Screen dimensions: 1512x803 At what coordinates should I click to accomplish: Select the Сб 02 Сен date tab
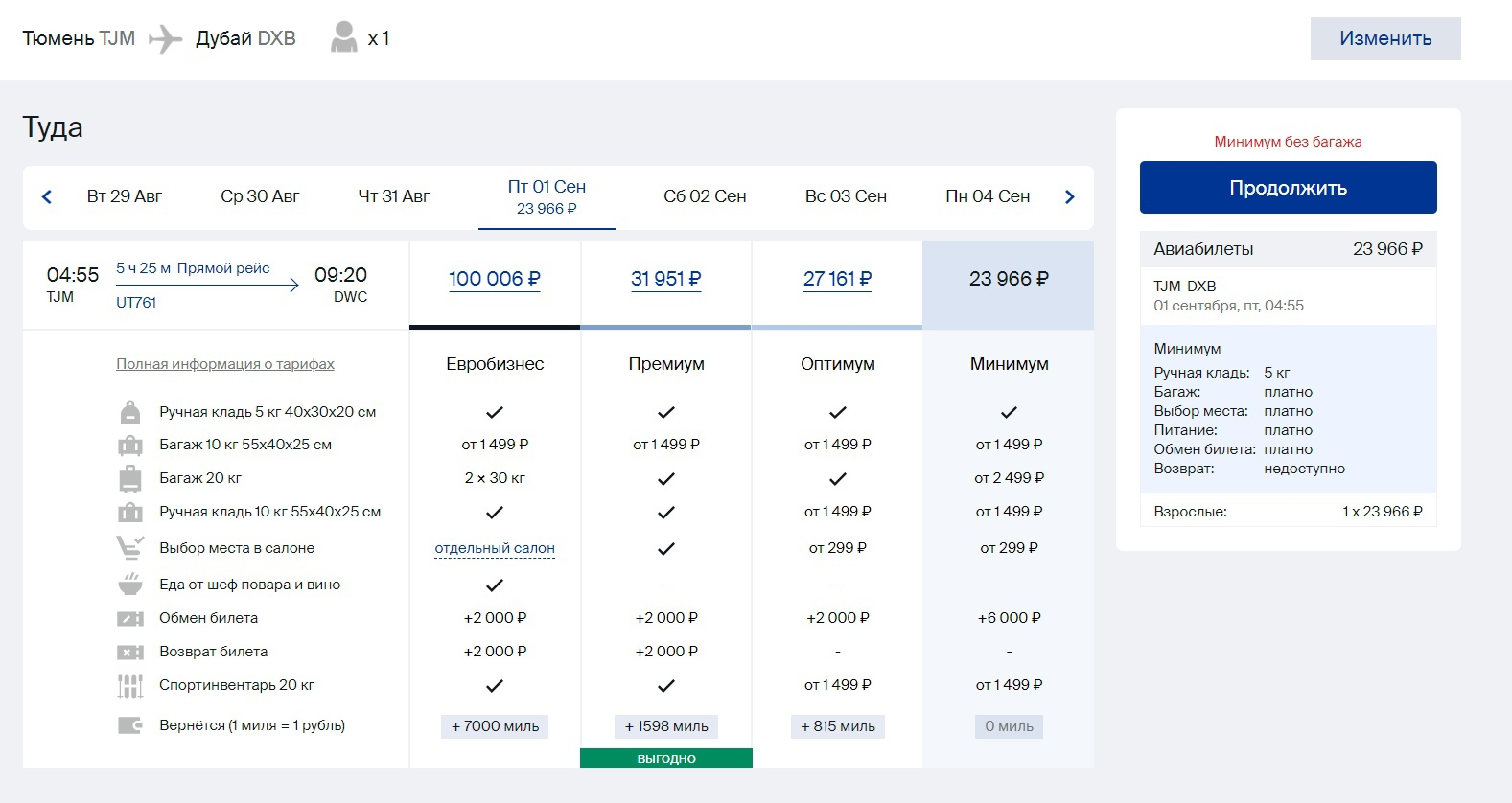(x=705, y=196)
